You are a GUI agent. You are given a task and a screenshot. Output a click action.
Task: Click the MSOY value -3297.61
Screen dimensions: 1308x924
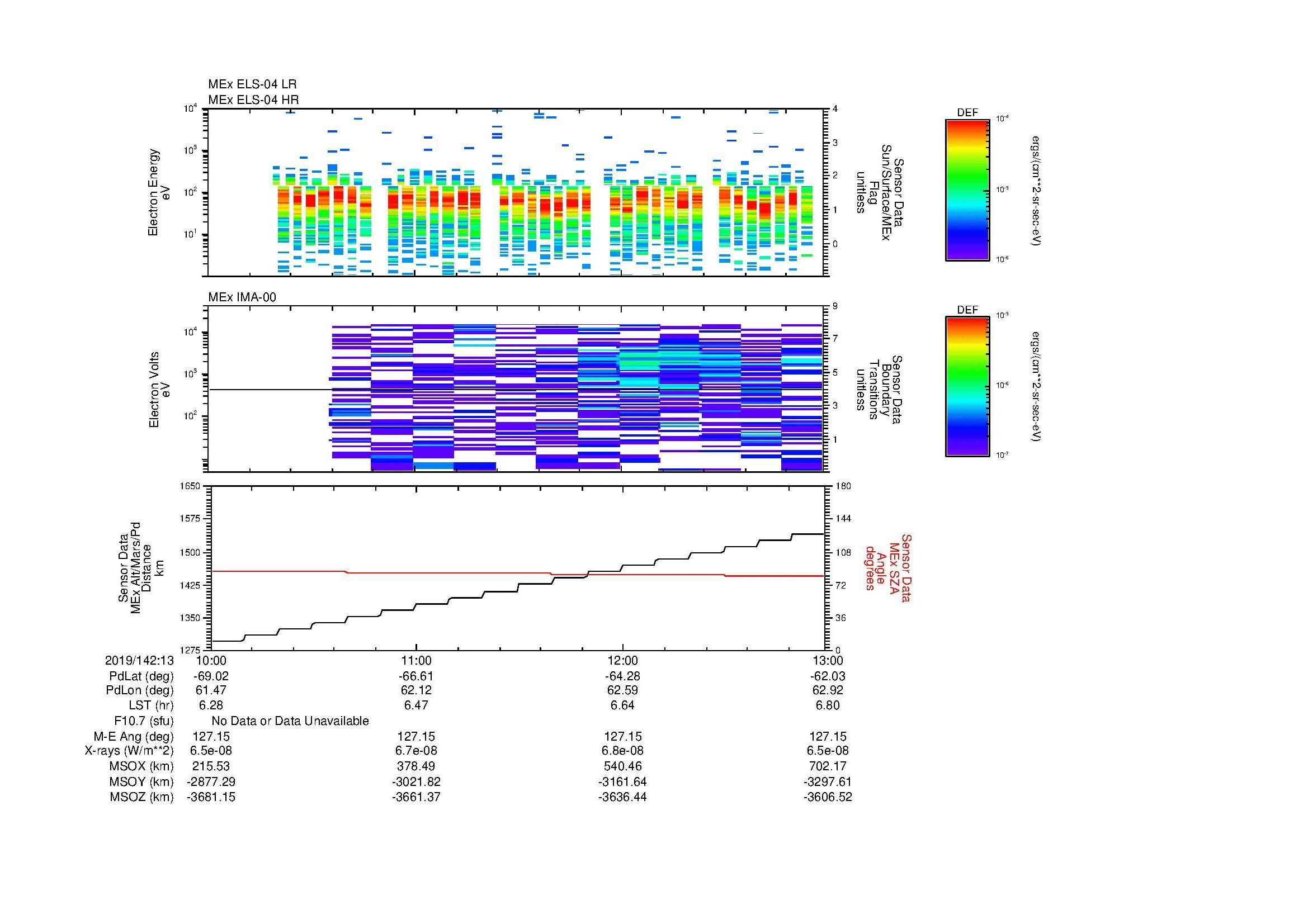828,781
